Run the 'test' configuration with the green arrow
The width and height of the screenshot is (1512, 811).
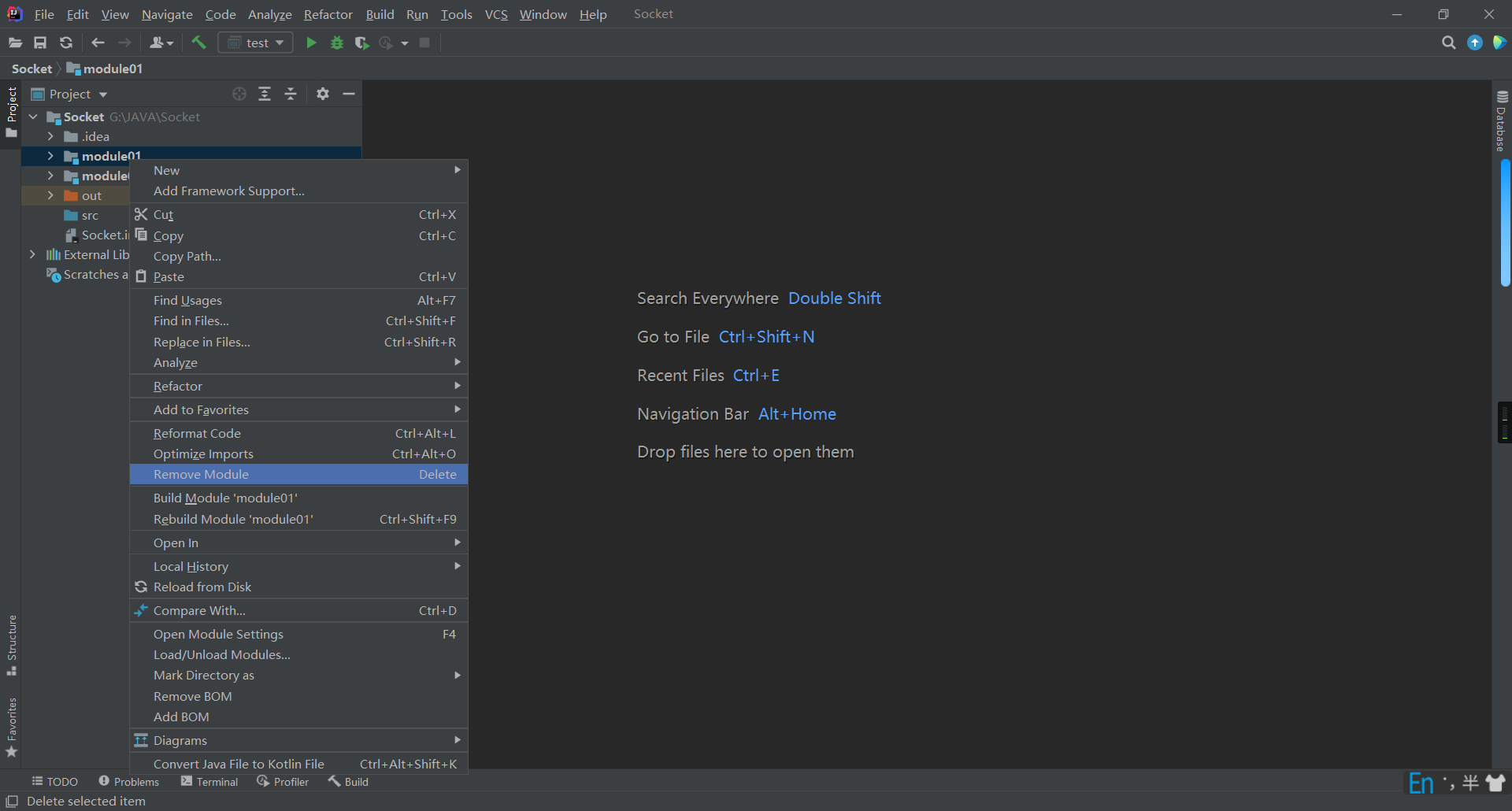pyautogui.click(x=311, y=43)
